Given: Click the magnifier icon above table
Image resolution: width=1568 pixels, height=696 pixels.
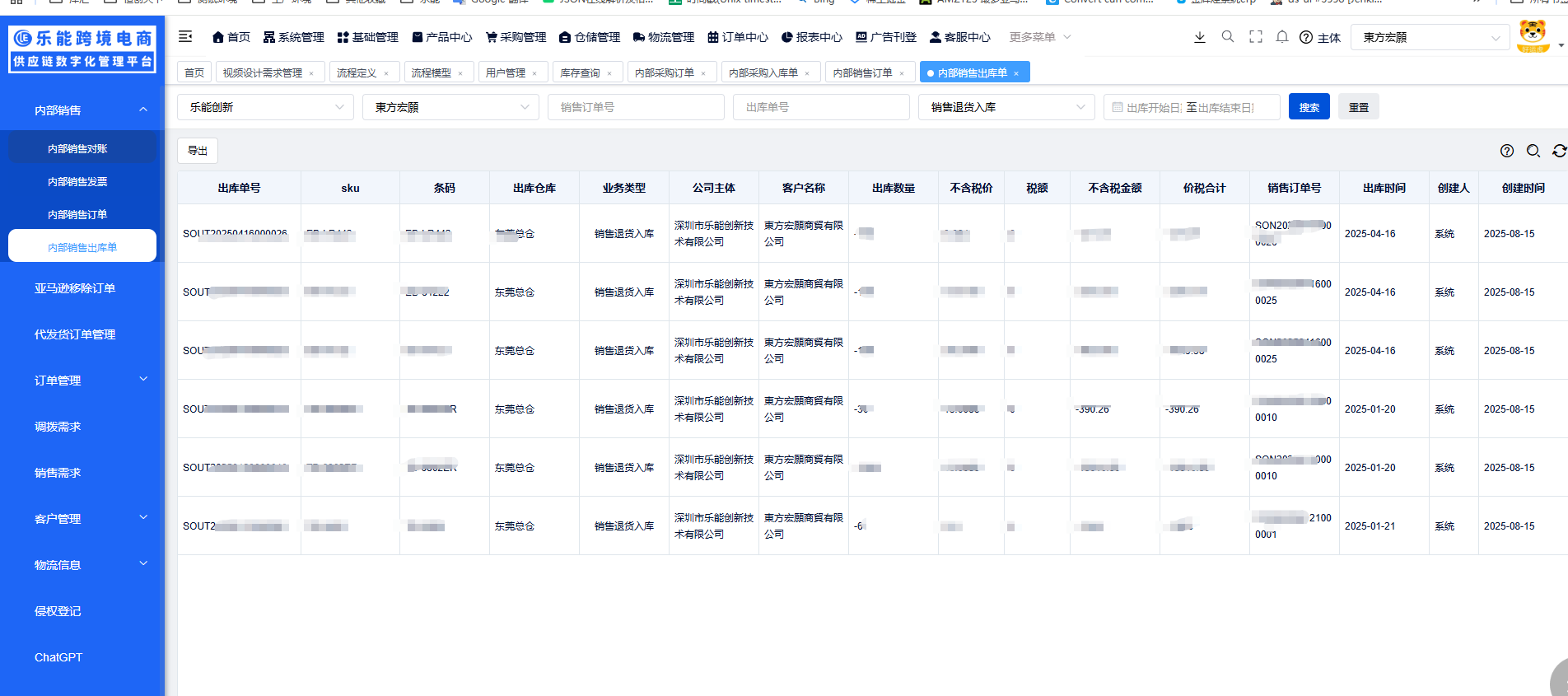Looking at the screenshot, I should coord(1533,151).
